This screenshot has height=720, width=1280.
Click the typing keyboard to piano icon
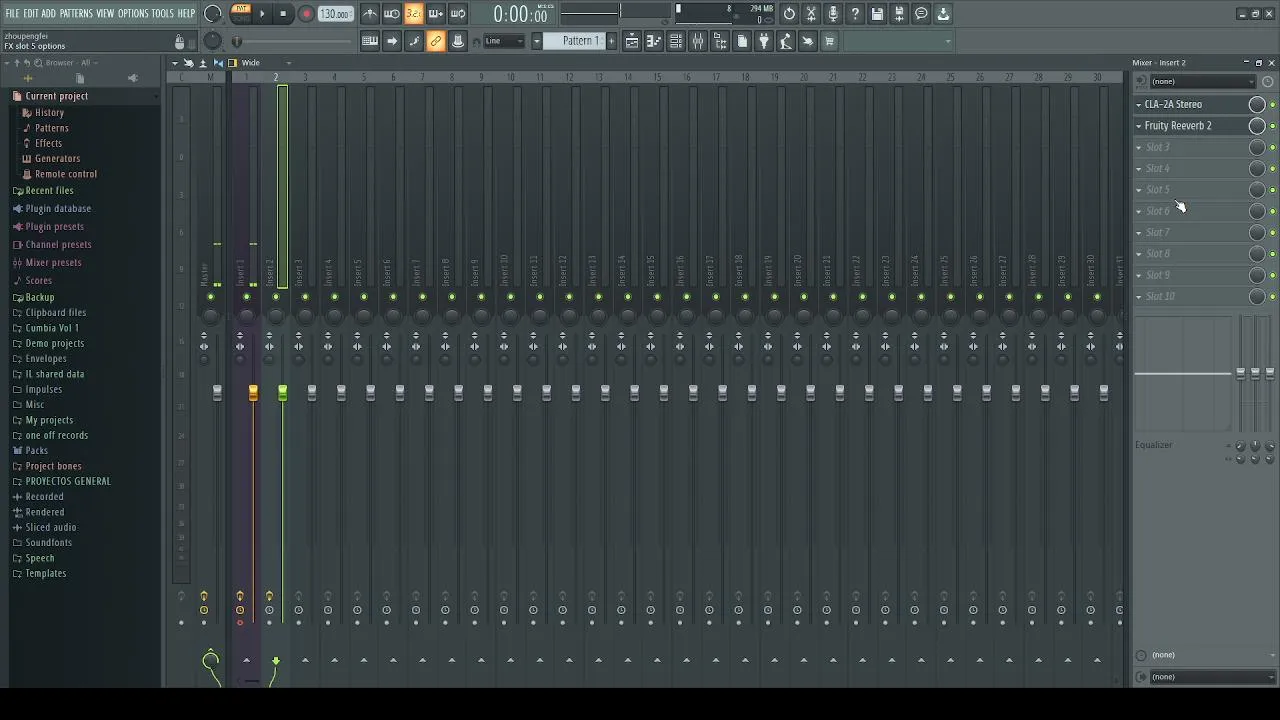tap(370, 41)
